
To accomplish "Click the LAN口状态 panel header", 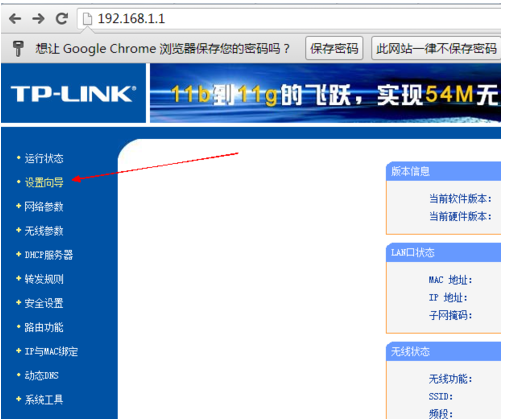I will [443, 253].
